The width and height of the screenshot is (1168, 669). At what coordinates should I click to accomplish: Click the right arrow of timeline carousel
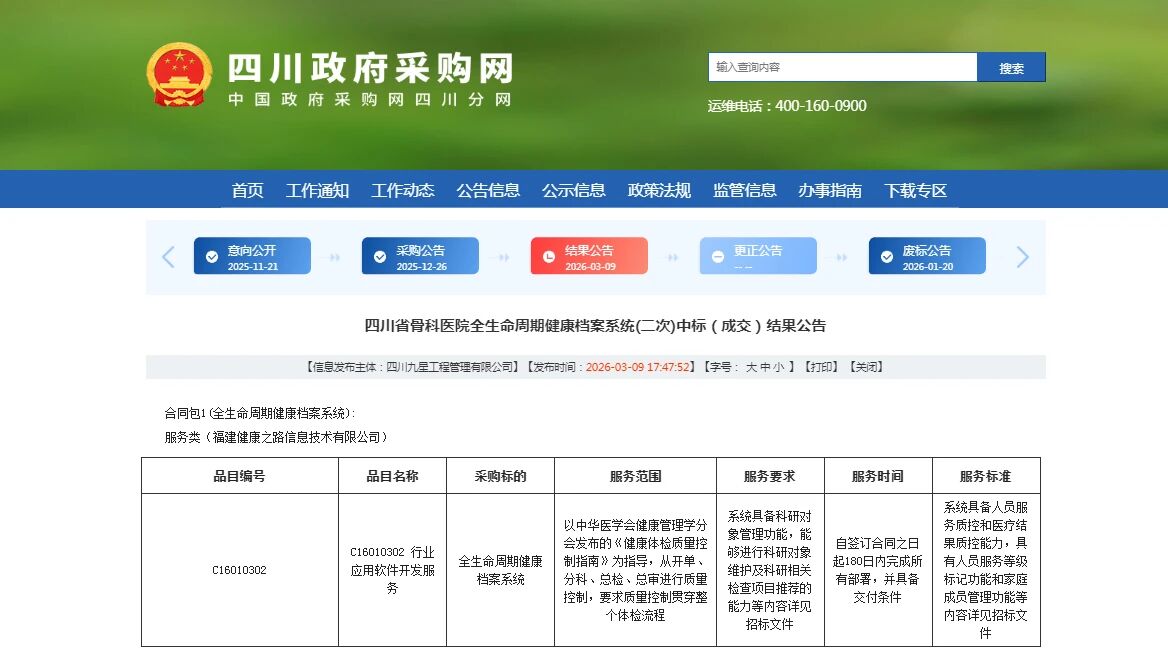1022,257
